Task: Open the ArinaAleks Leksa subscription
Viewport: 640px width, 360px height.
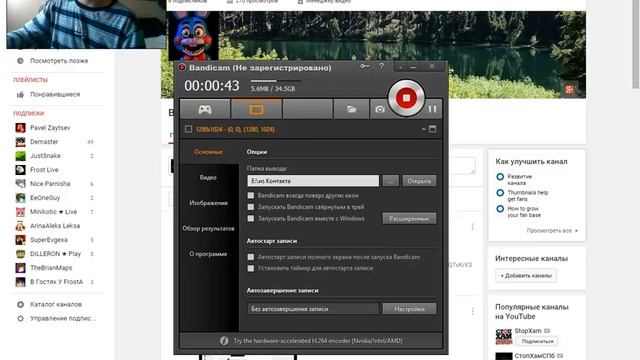Action: (55, 226)
